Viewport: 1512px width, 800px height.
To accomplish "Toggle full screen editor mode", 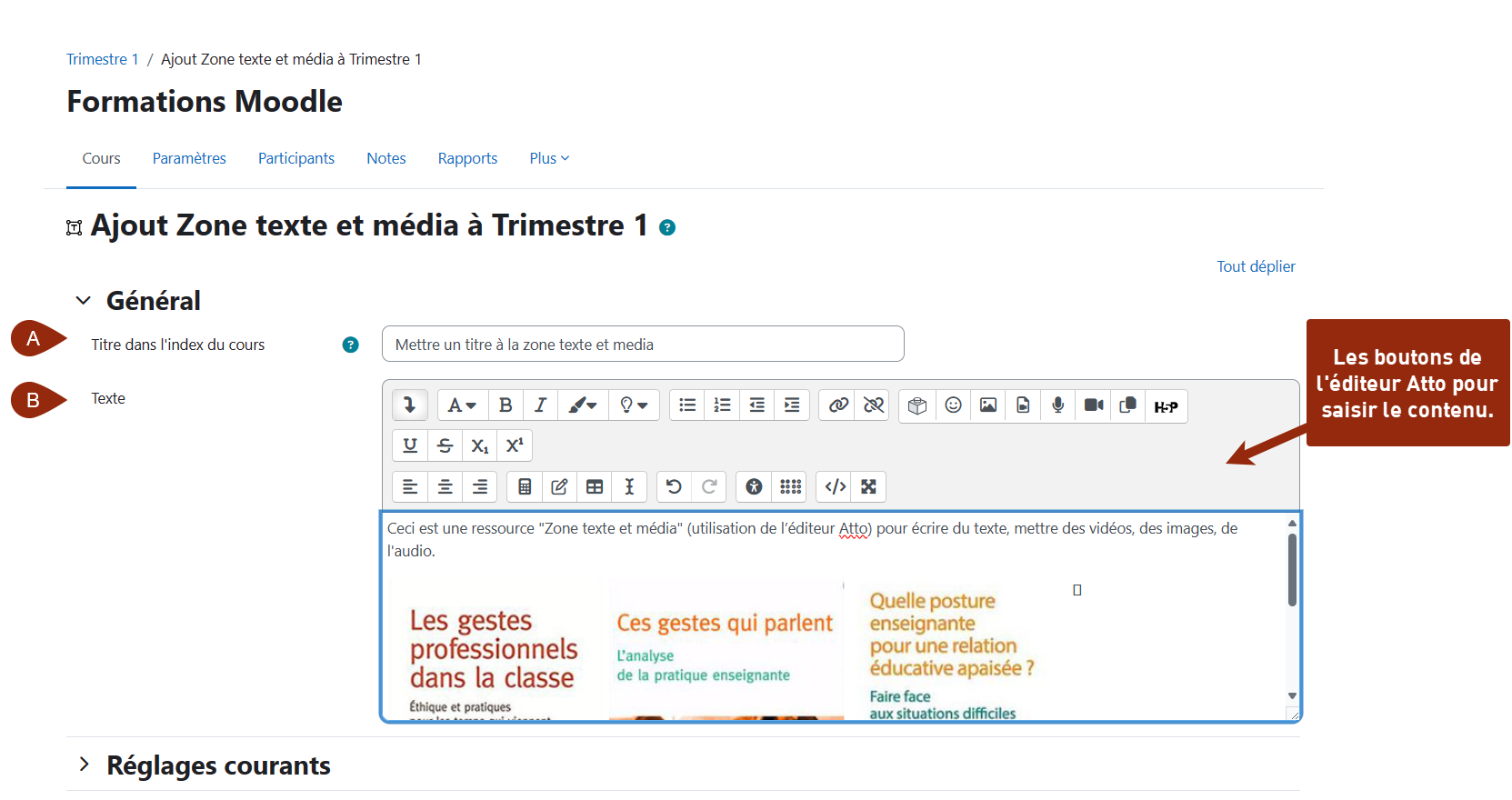I will pyautogui.click(x=869, y=486).
